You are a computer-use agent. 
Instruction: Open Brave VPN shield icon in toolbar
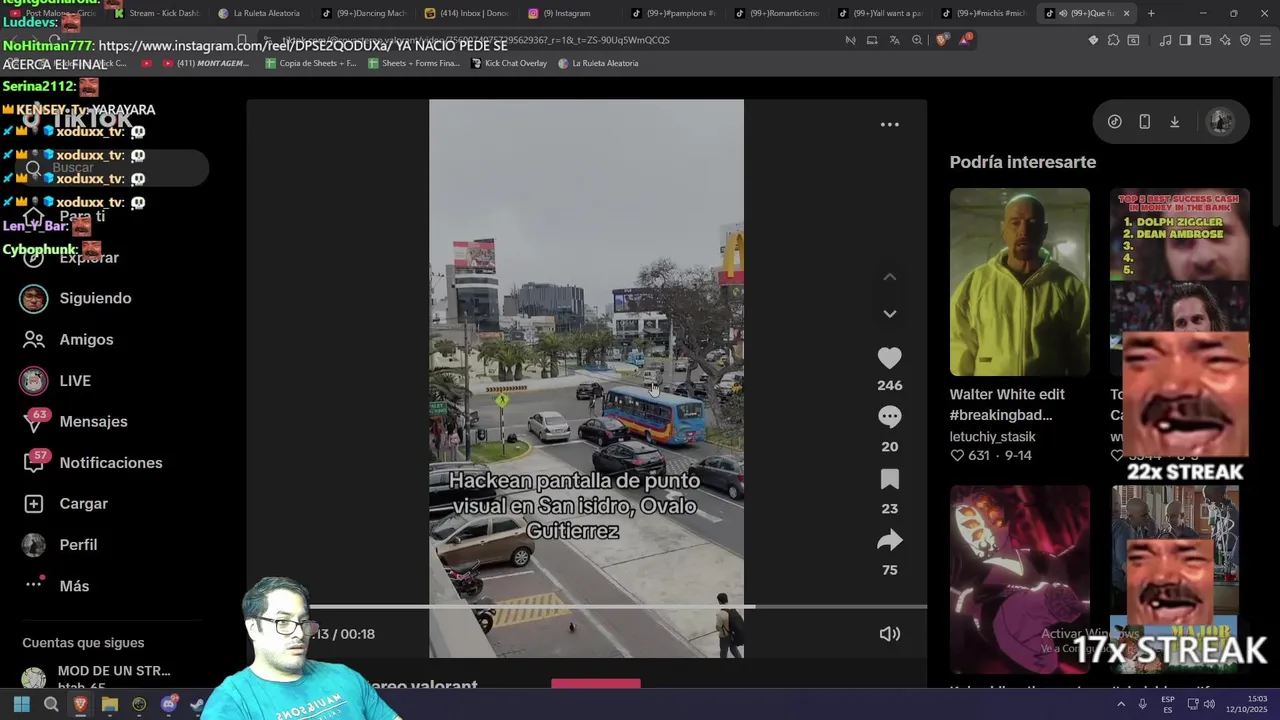click(1245, 40)
